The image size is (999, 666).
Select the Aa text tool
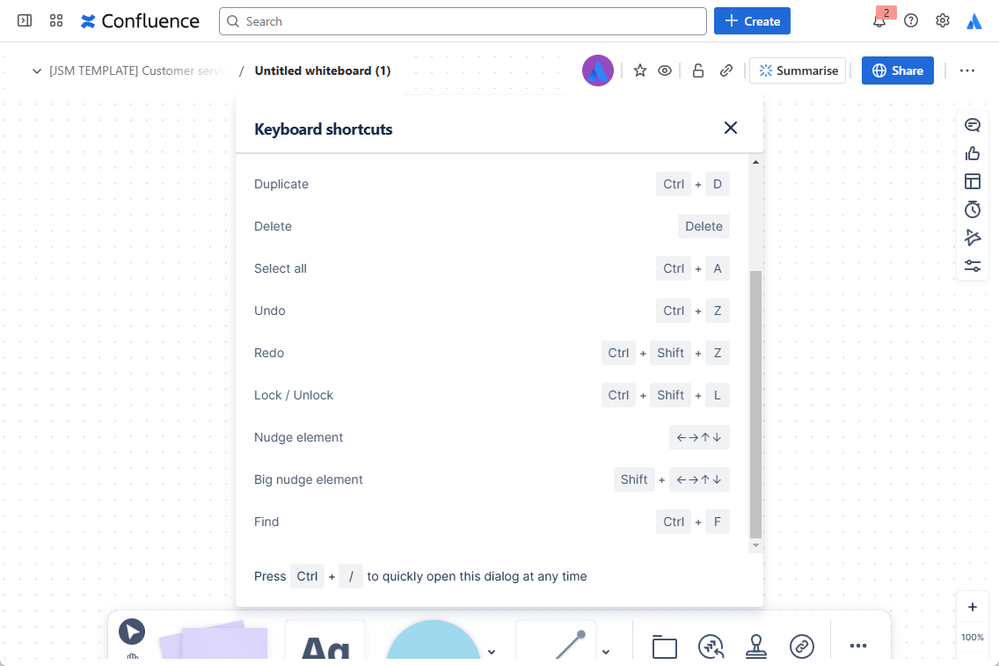(x=326, y=642)
